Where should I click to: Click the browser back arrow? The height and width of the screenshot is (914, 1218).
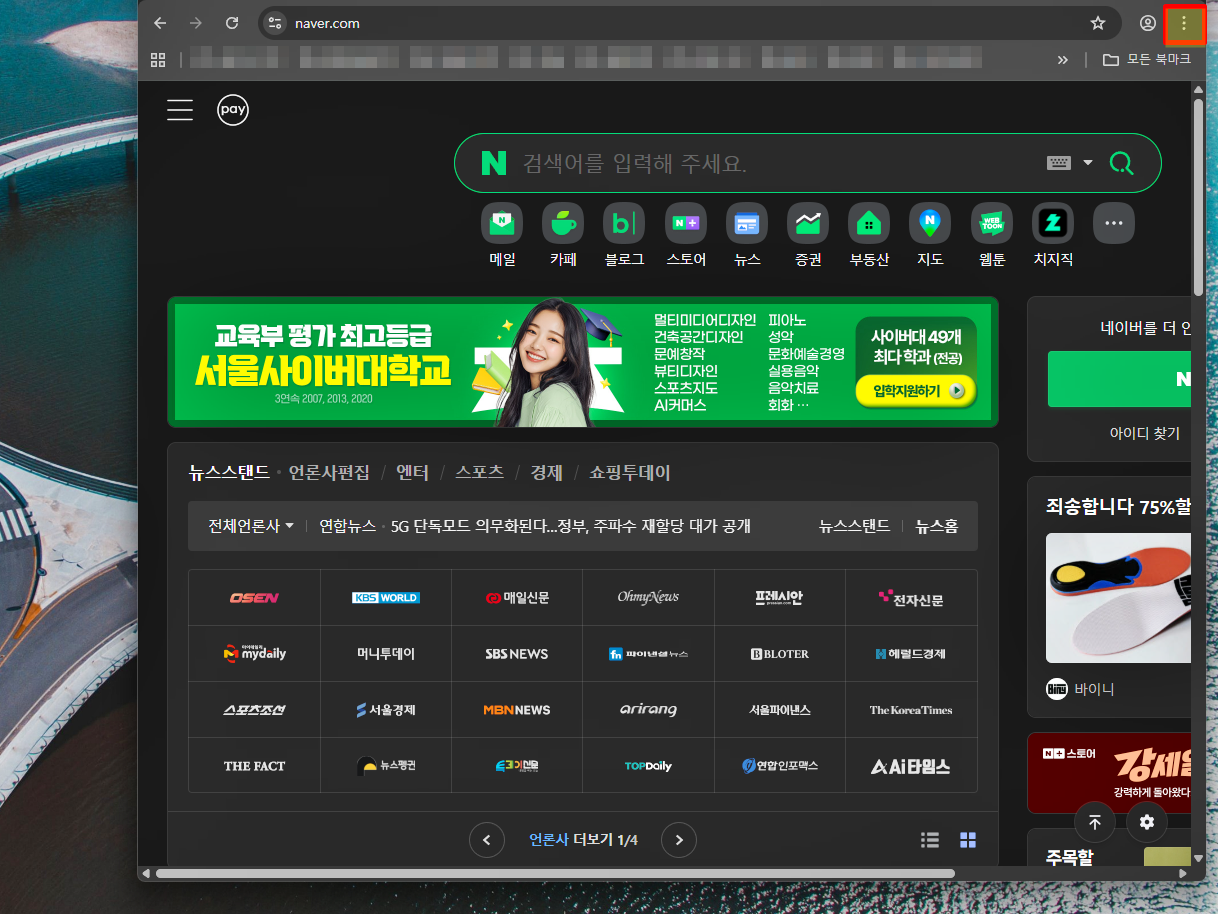pos(160,23)
